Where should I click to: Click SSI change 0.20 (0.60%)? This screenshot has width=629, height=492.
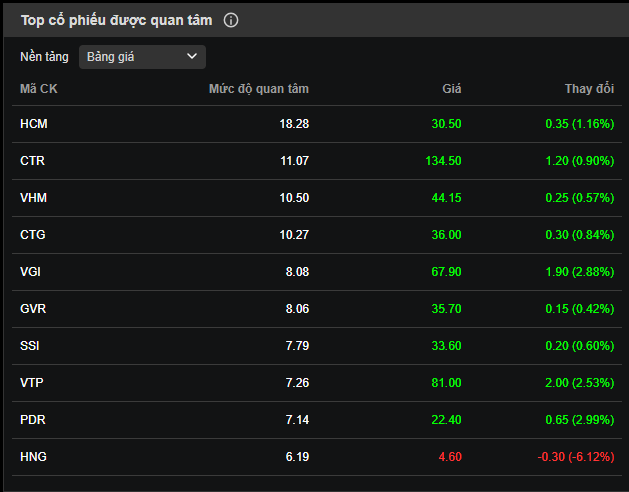580,346
